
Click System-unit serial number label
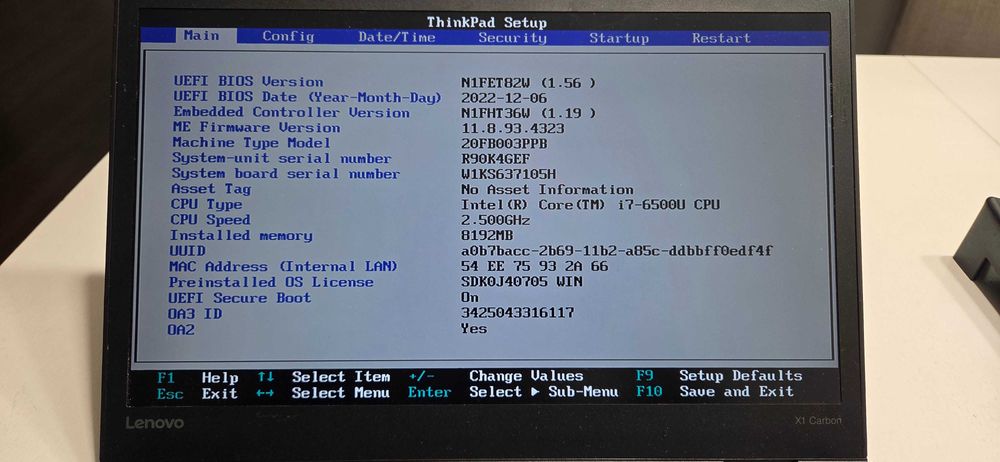tap(281, 158)
